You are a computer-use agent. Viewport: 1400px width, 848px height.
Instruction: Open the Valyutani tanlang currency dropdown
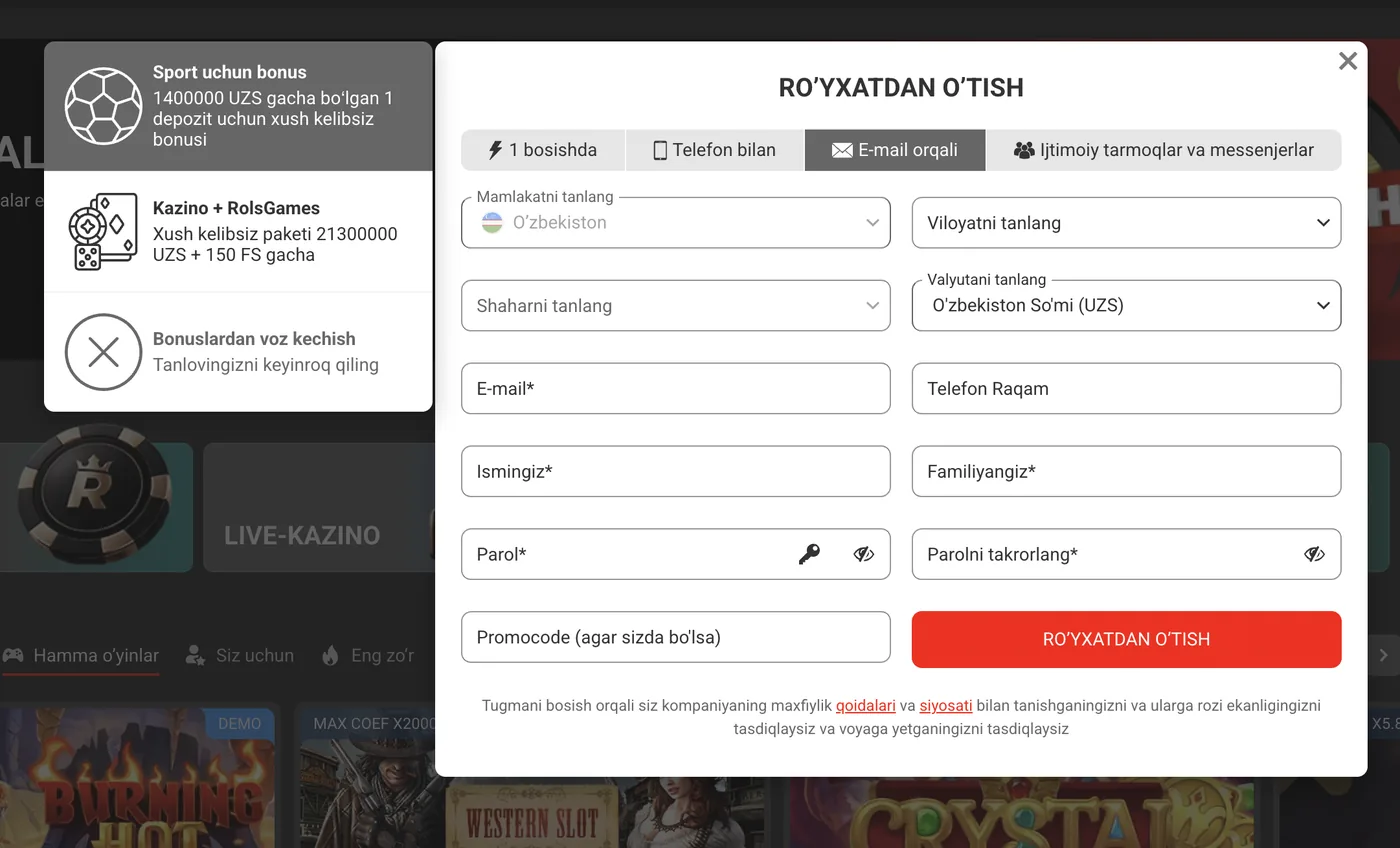coord(1126,306)
